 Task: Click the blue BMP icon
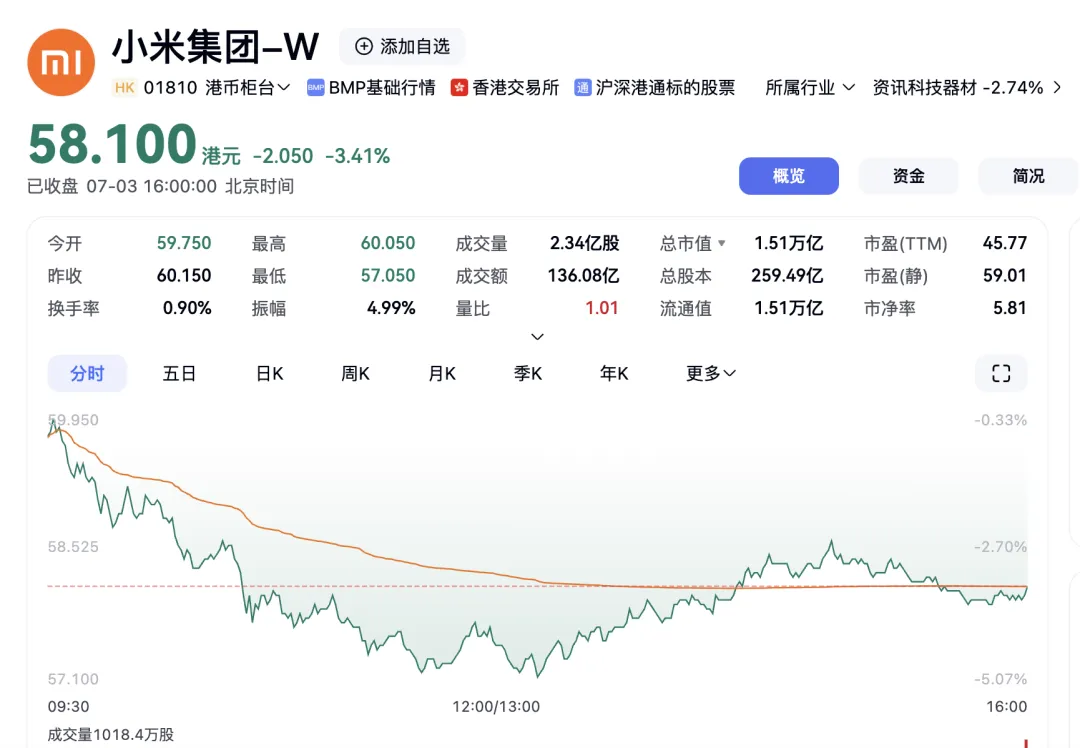315,87
